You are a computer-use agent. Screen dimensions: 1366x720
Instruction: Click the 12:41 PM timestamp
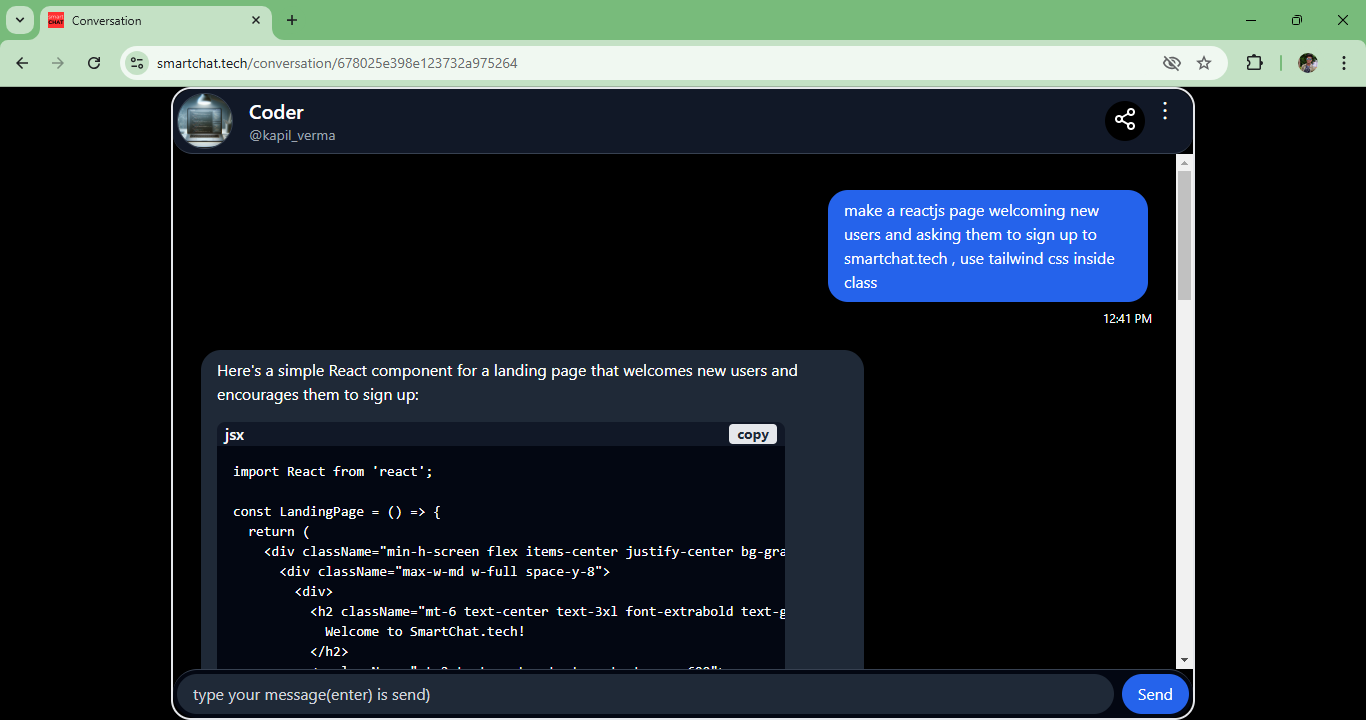1127,319
